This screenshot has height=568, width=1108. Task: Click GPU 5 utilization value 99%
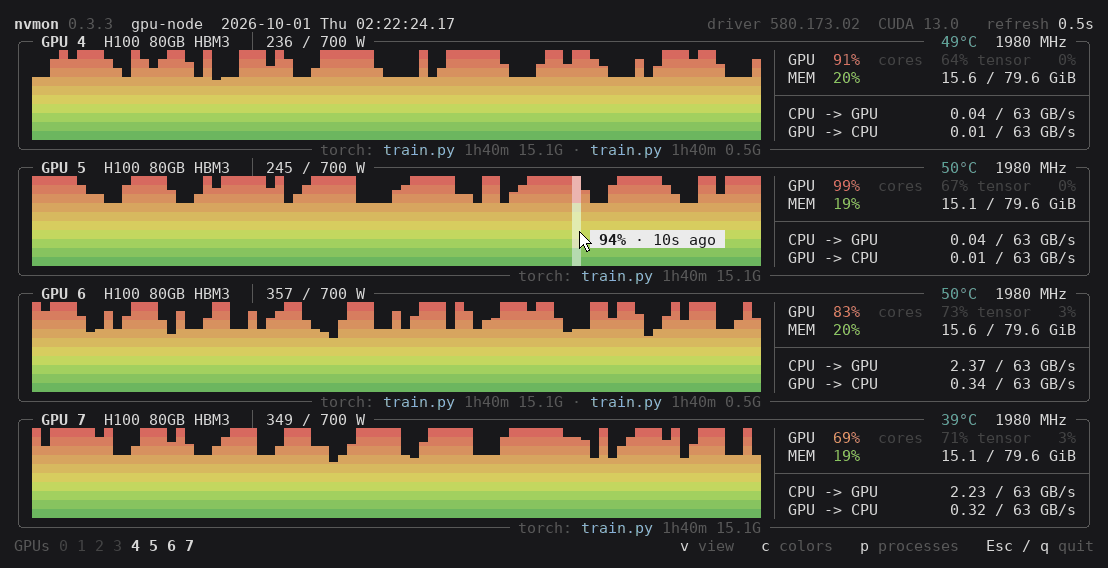point(847,186)
